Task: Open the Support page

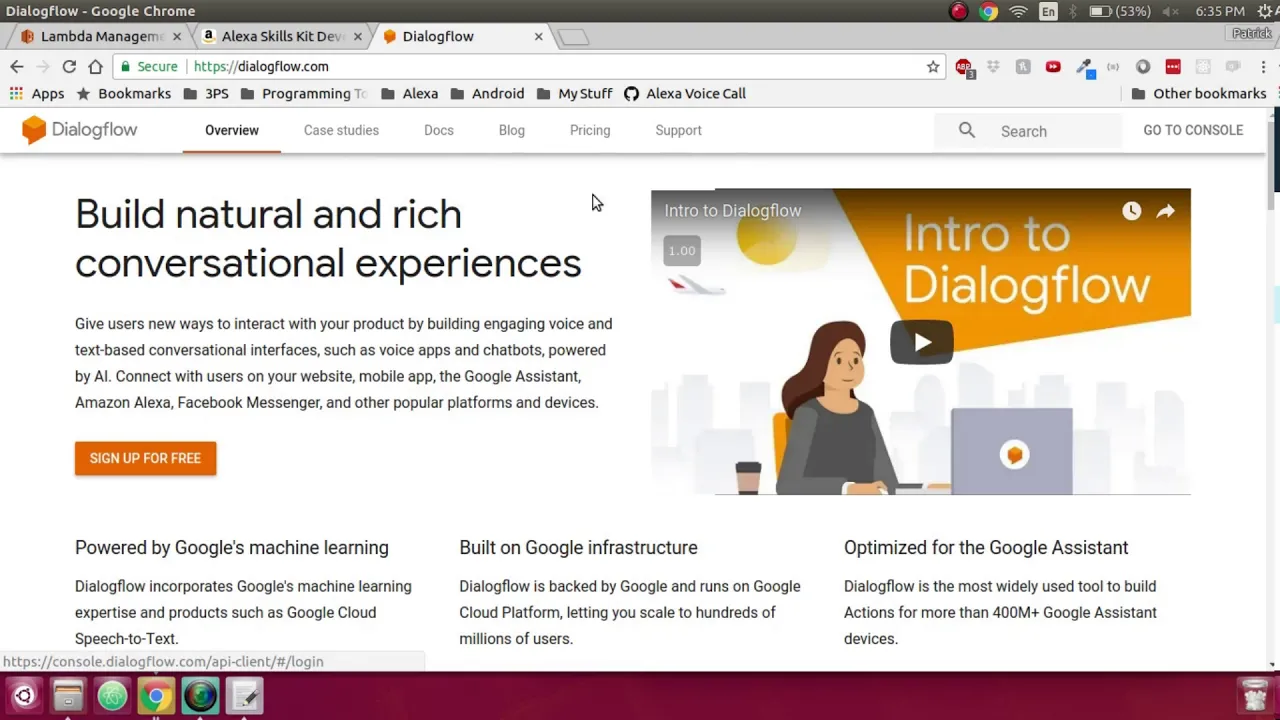Action: 678,130
